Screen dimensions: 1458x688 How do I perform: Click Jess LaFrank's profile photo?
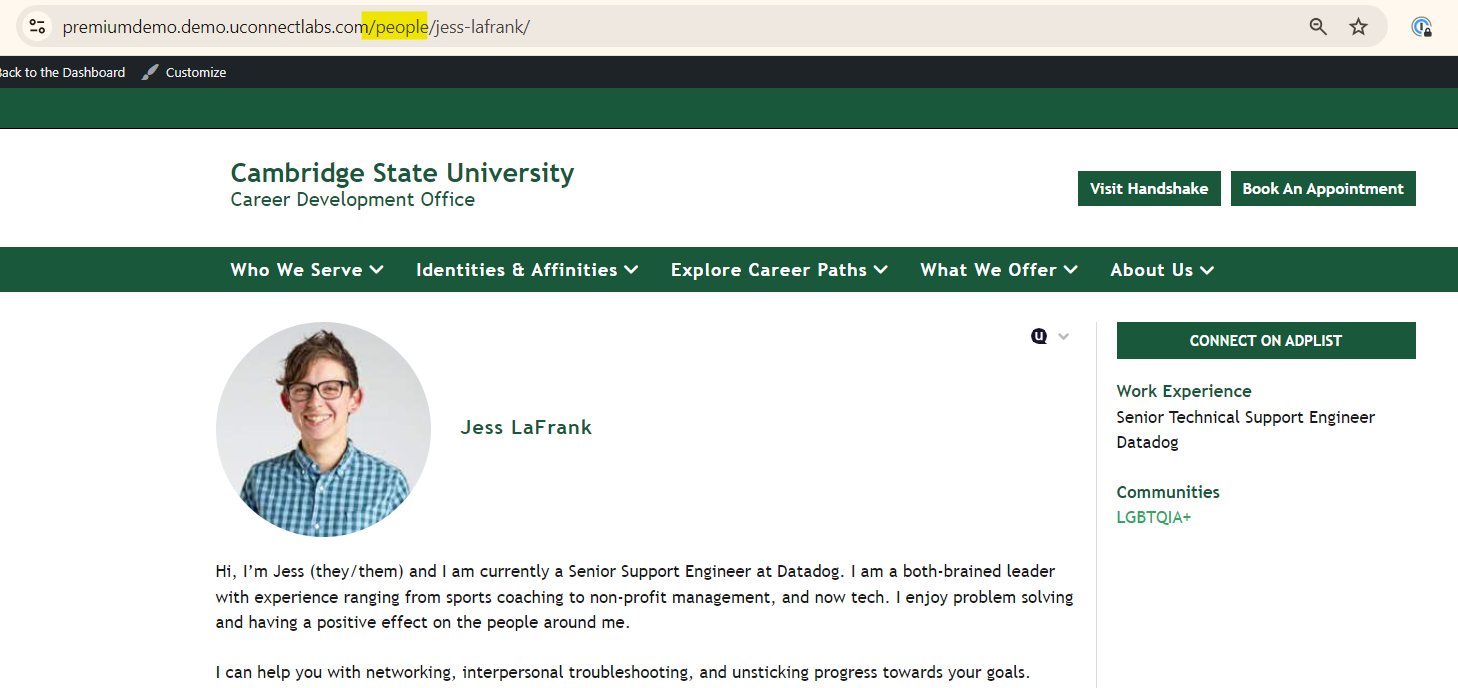pos(323,429)
